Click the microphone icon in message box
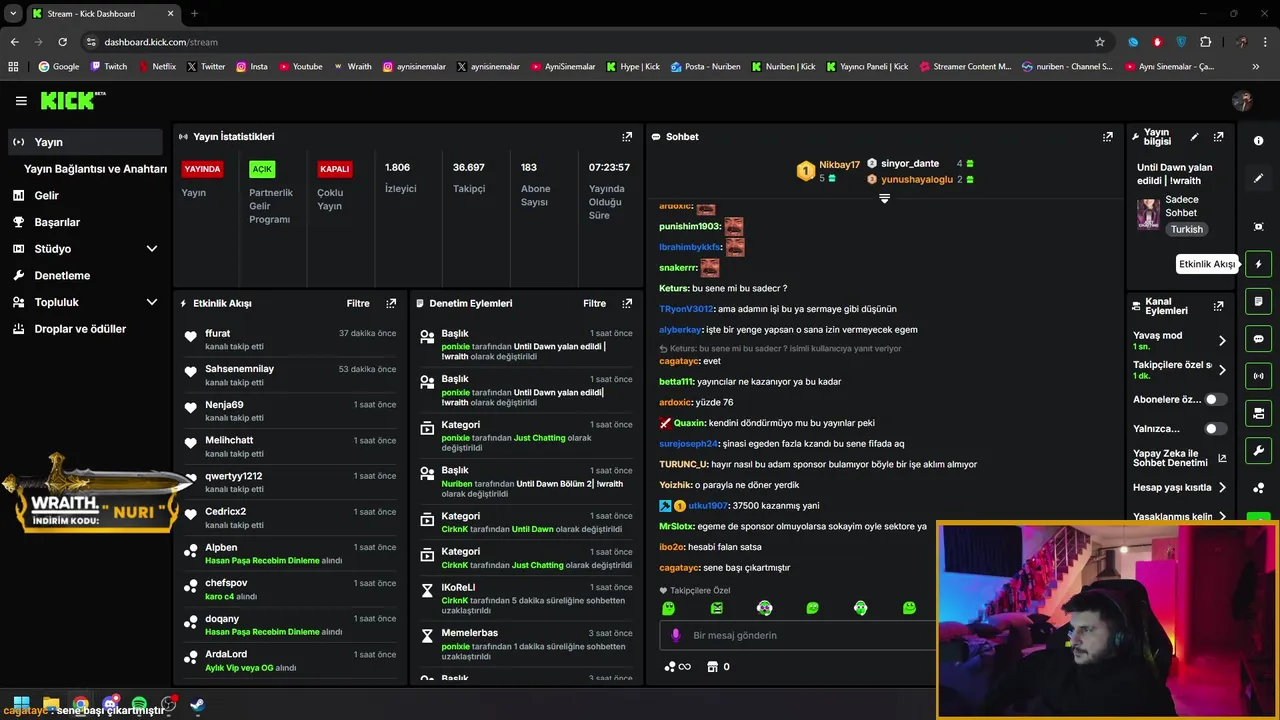Viewport: 1280px width, 720px height. [x=675, y=635]
